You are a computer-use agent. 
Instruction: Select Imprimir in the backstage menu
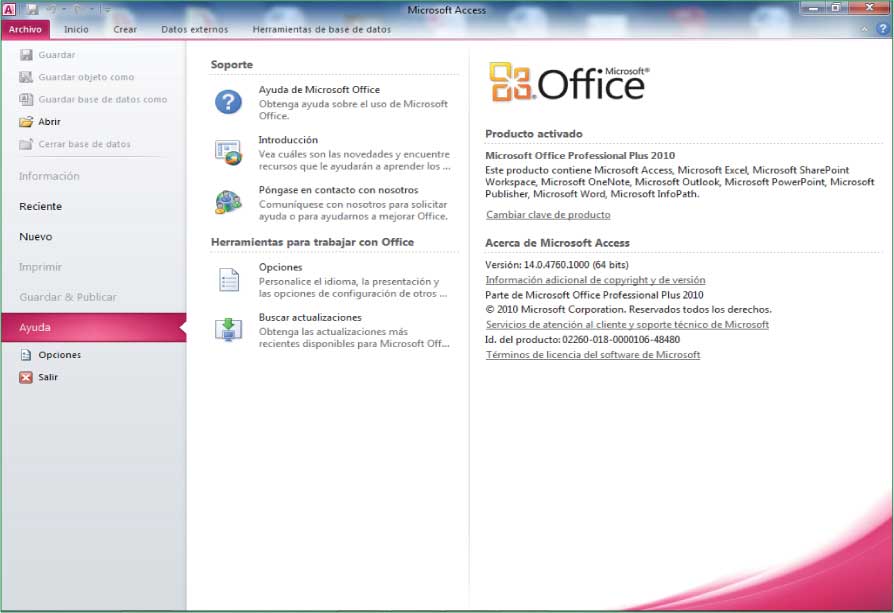coord(40,267)
